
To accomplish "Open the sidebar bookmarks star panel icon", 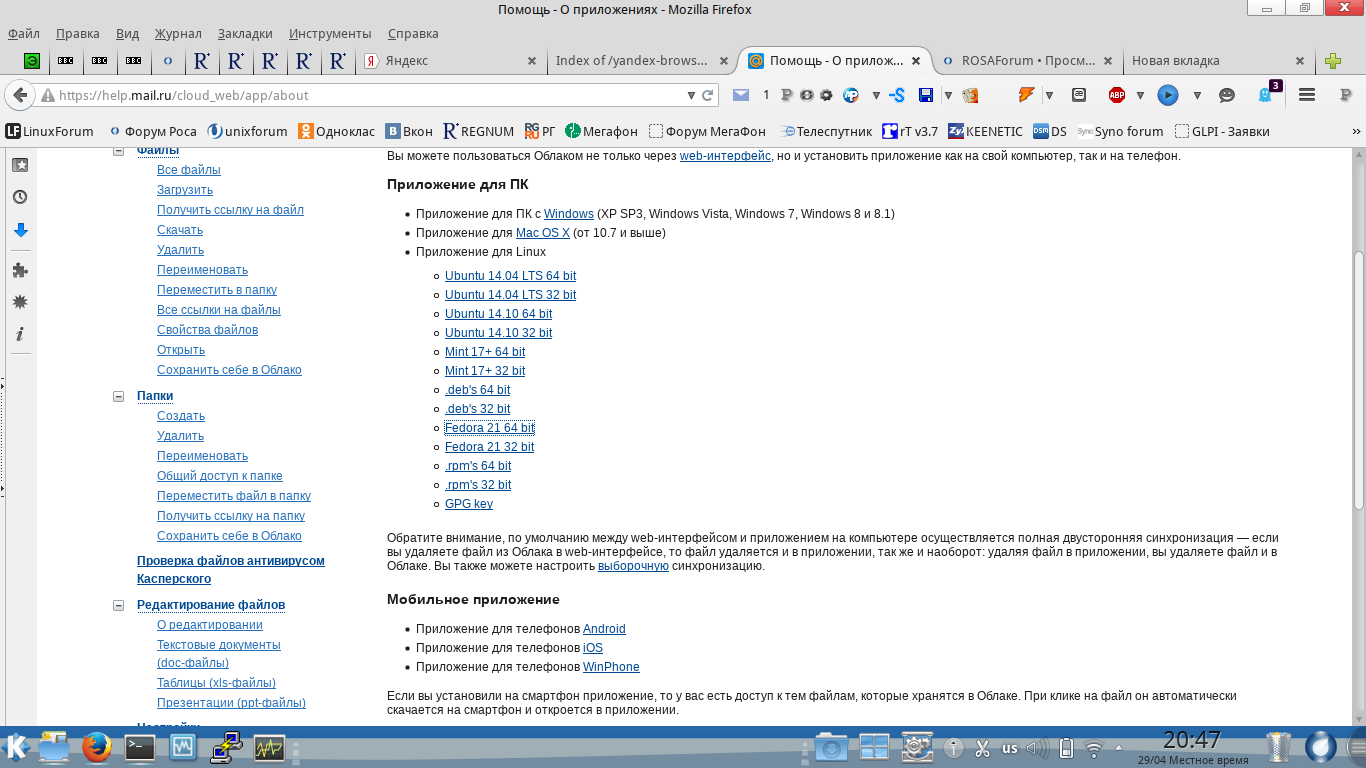I will point(19,165).
